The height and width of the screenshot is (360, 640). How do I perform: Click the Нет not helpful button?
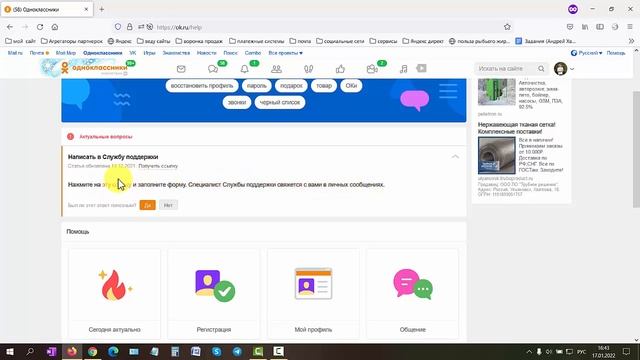[x=168, y=205]
